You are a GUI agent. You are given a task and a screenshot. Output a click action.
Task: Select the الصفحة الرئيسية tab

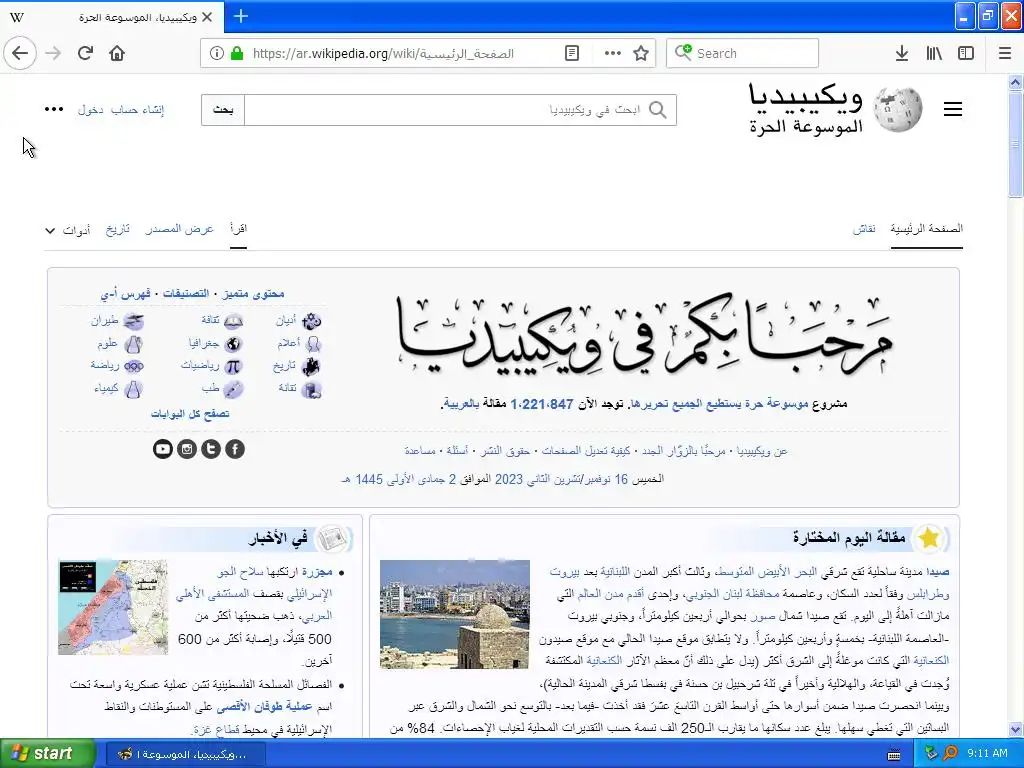point(927,229)
